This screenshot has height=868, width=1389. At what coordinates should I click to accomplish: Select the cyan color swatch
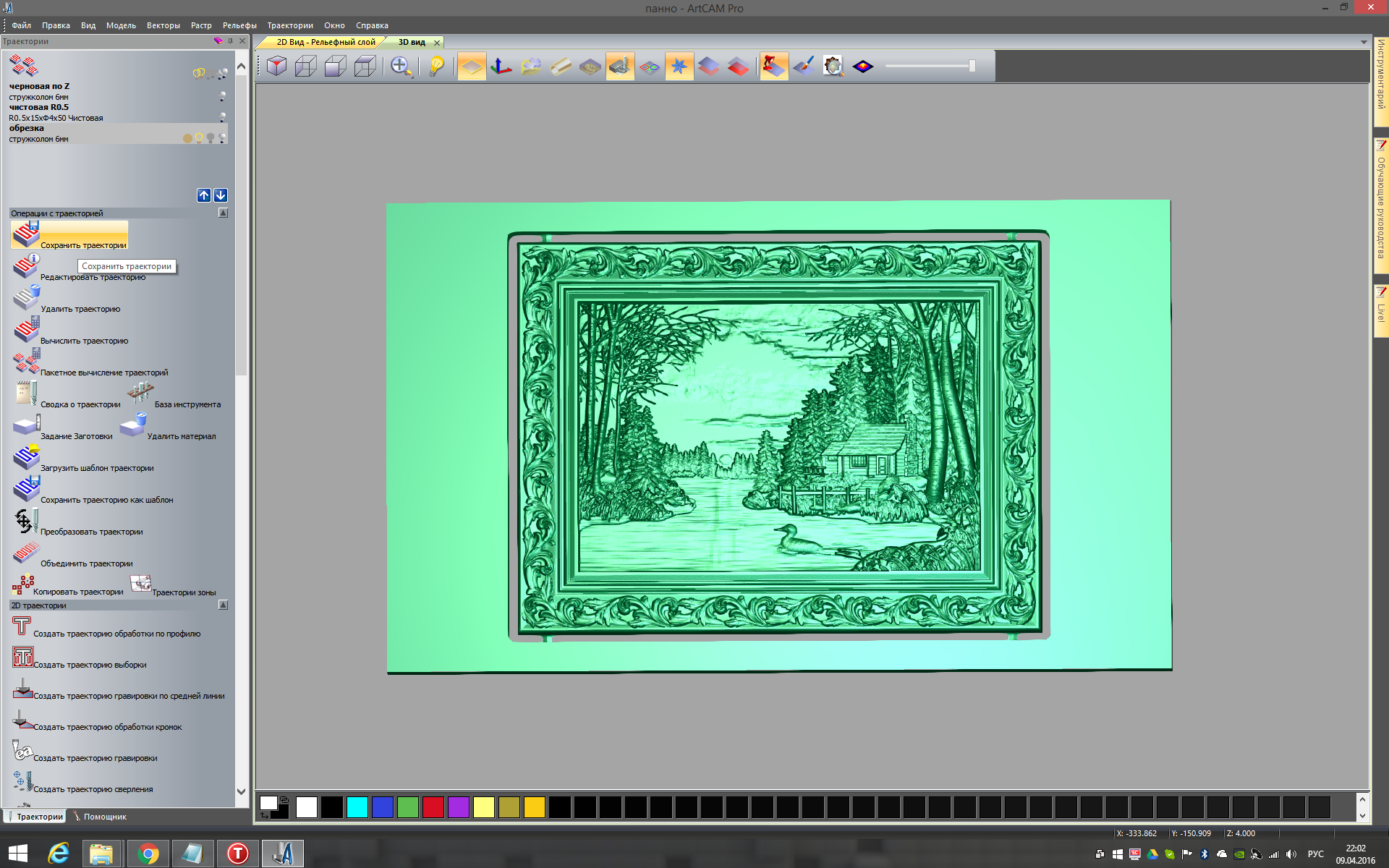(357, 807)
